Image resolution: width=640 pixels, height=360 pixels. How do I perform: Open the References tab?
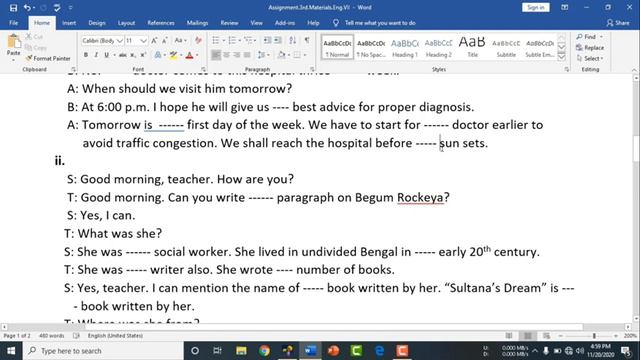click(161, 23)
